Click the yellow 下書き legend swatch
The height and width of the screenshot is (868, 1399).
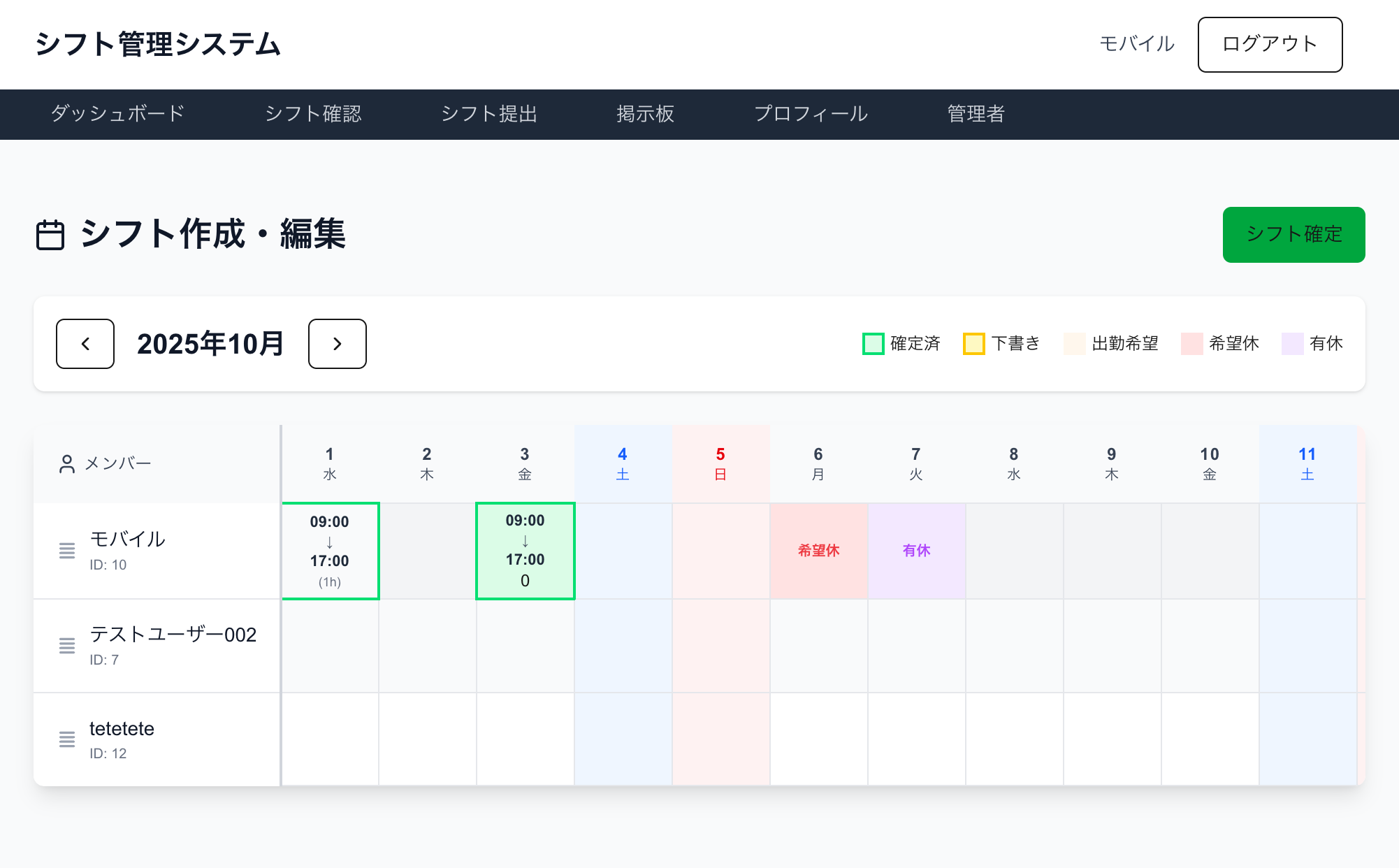(973, 344)
